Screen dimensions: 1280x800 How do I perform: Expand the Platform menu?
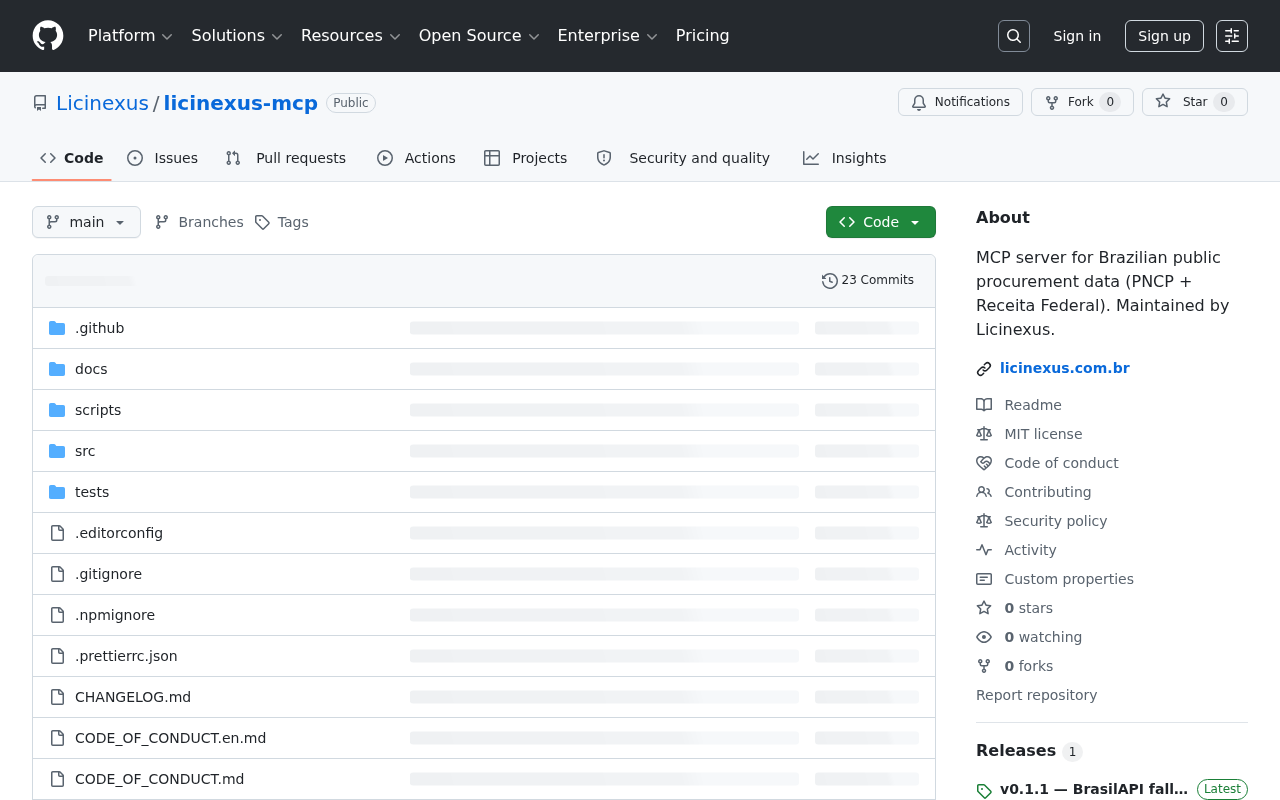[x=130, y=36]
